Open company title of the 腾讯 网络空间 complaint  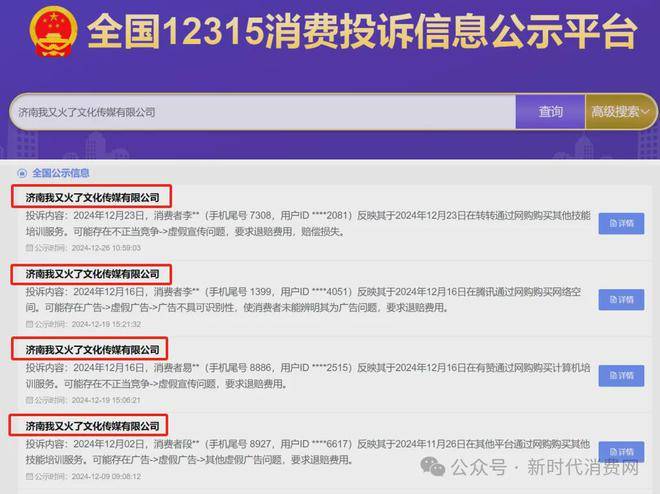pyautogui.click(x=92, y=273)
